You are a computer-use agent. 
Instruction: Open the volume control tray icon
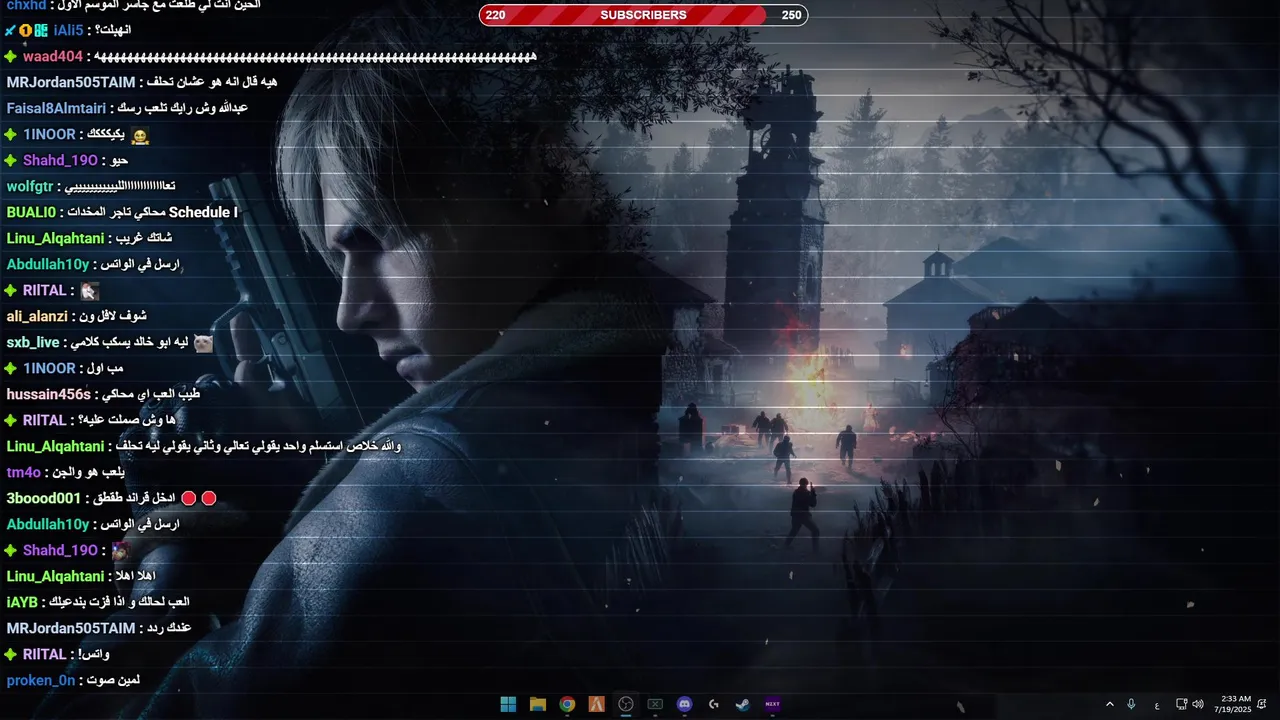point(1197,704)
